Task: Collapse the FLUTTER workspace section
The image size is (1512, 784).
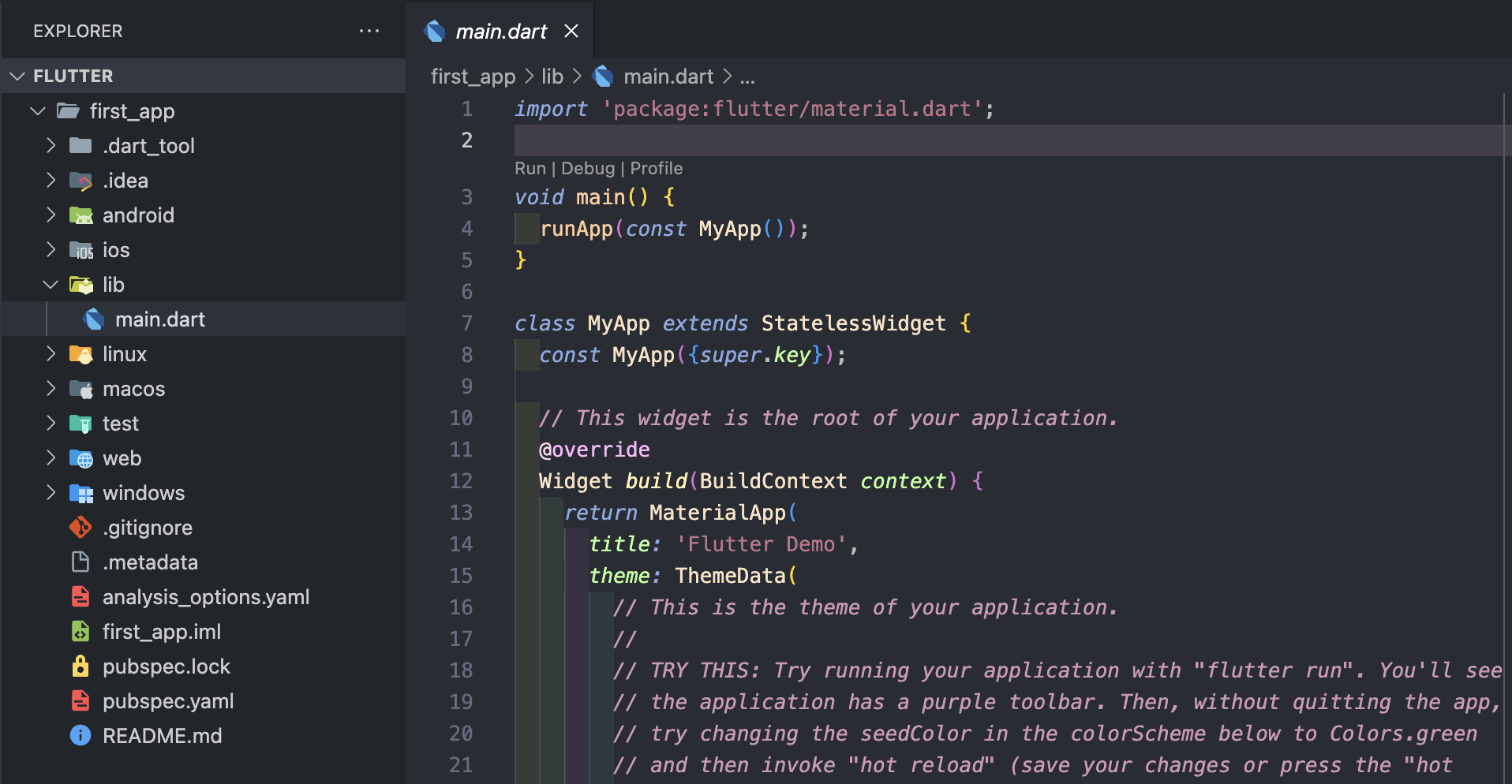Action: tap(17, 77)
